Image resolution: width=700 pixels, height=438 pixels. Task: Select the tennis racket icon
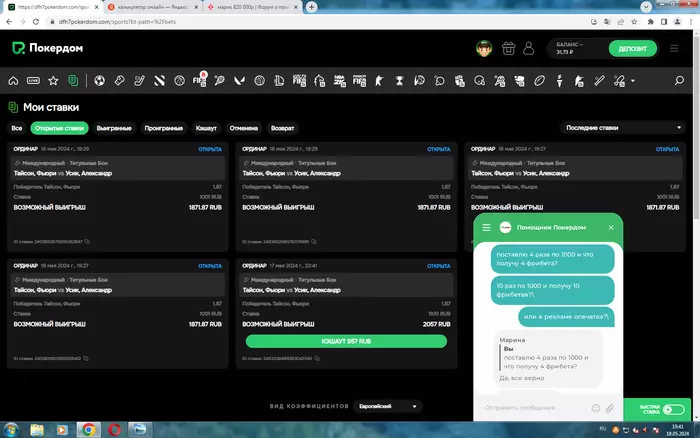pyautogui.click(x=219, y=81)
